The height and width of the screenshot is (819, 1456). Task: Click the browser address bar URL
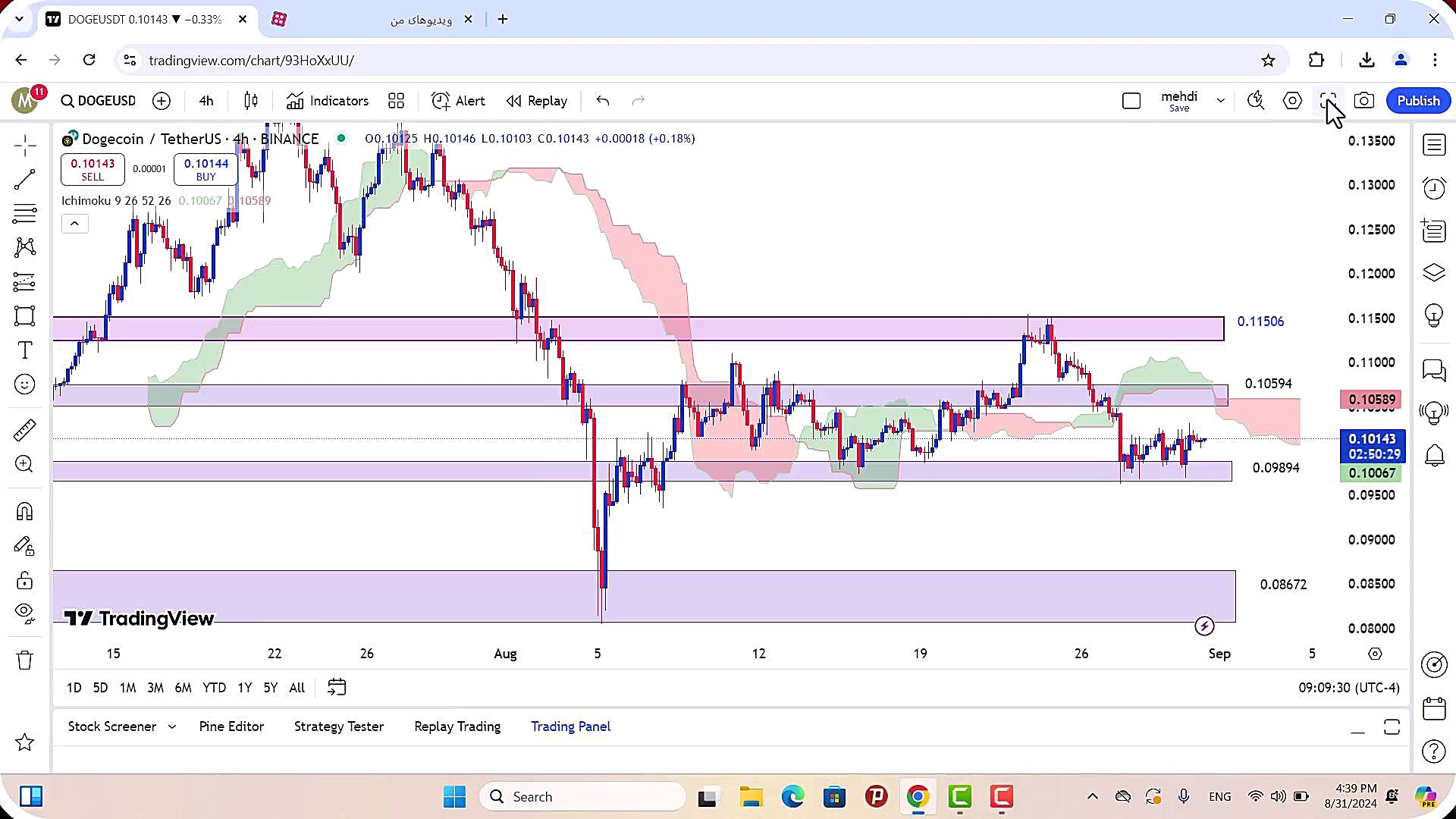coord(251,60)
